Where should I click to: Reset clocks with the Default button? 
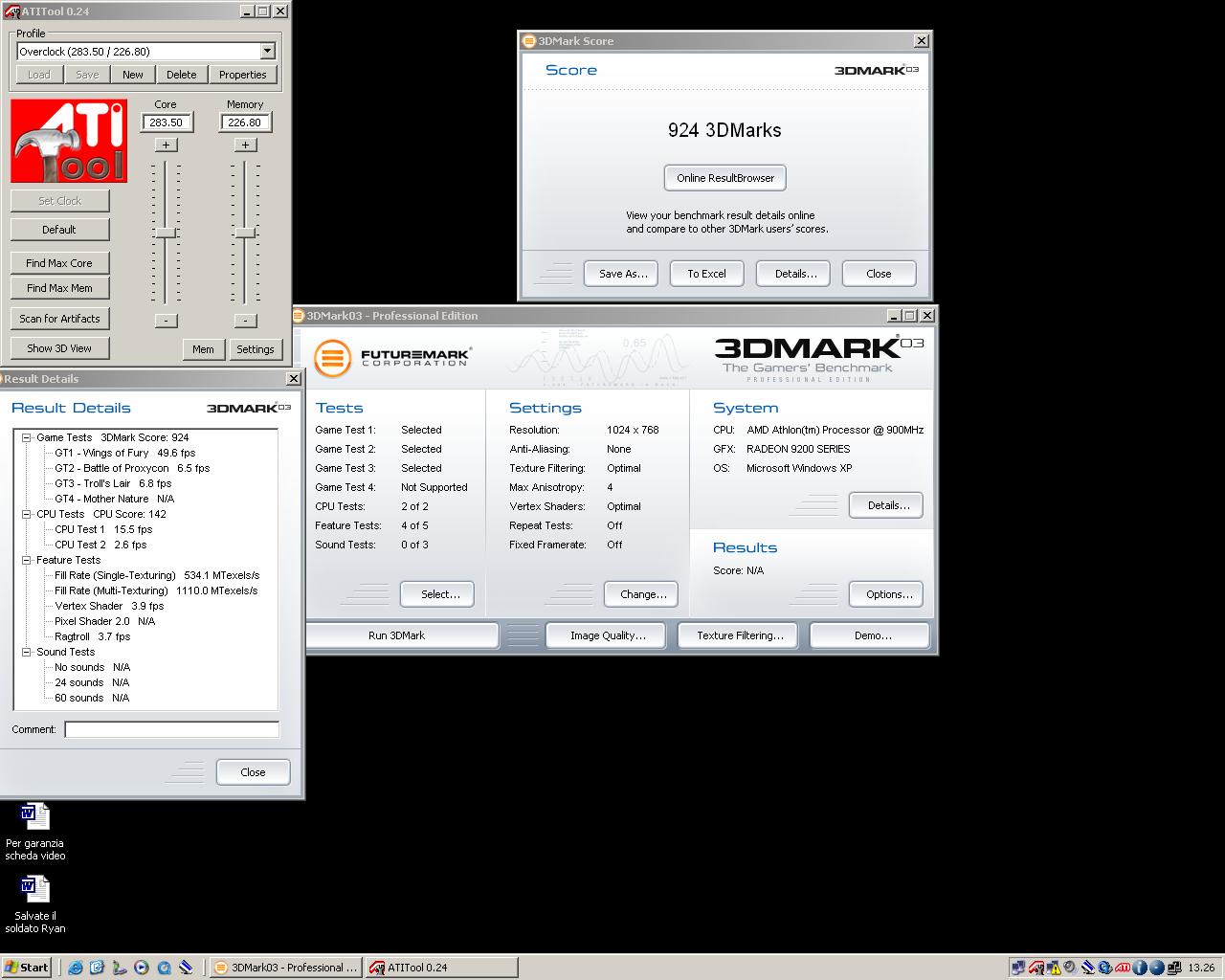pos(59,230)
